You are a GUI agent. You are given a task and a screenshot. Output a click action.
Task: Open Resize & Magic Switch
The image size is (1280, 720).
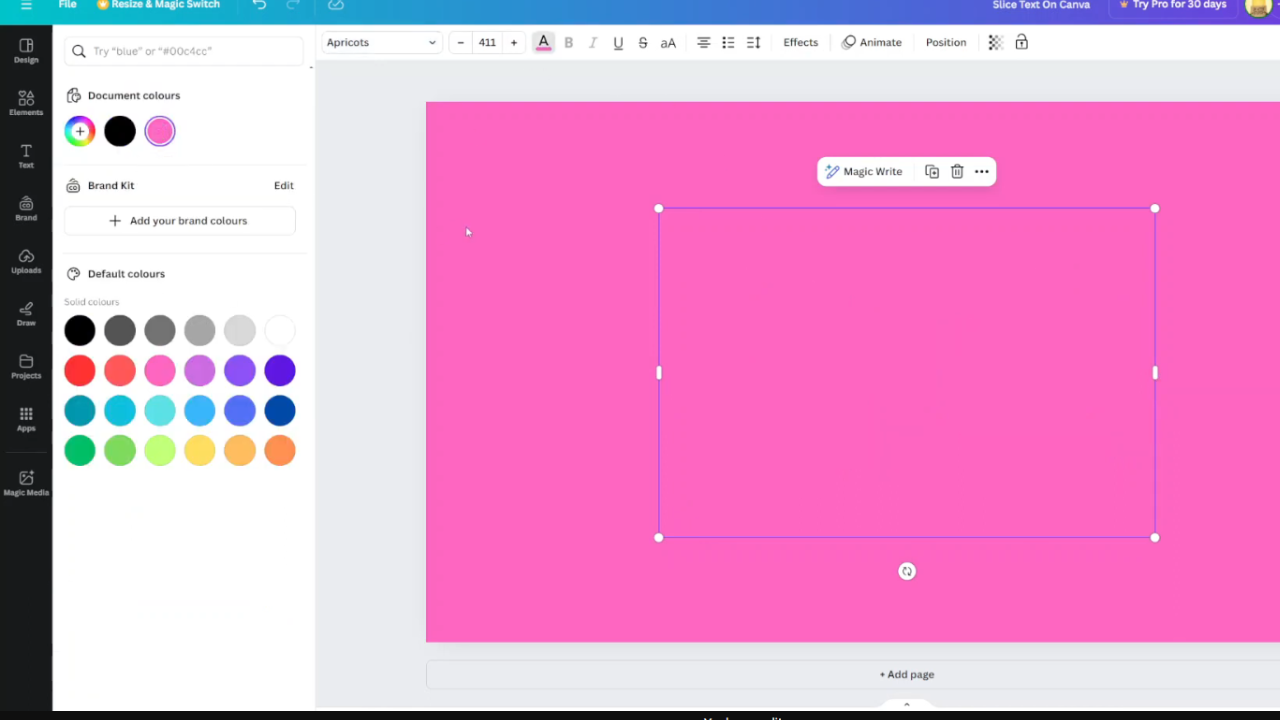tap(158, 5)
